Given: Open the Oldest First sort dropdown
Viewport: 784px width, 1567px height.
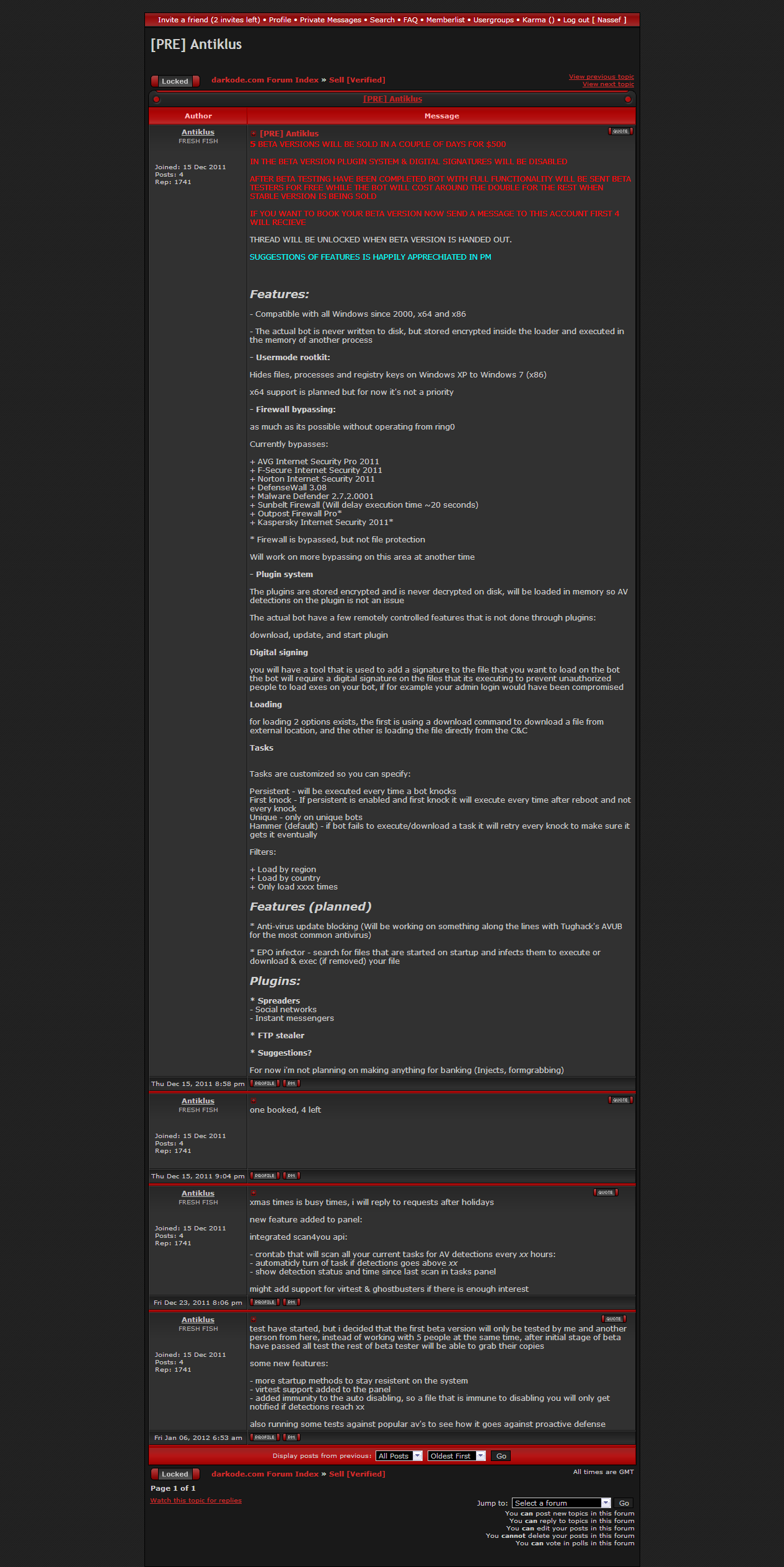Looking at the screenshot, I should (x=457, y=1456).
